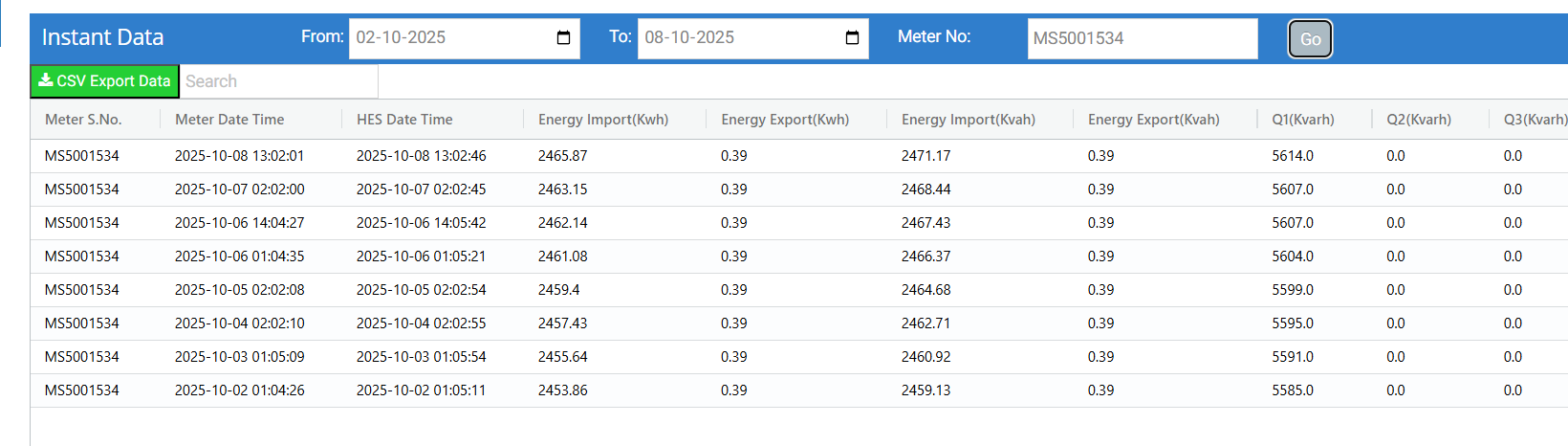Sort by Energy Export(Kvah) column header

pos(1154,120)
